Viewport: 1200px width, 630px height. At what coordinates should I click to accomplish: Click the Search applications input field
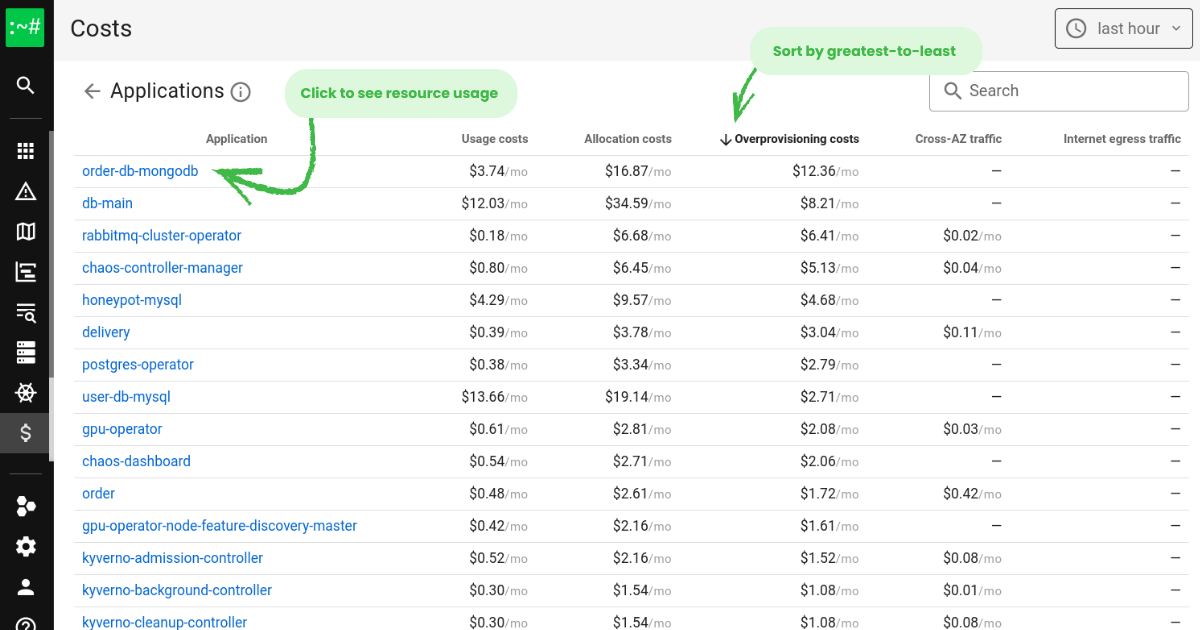[1070, 91]
